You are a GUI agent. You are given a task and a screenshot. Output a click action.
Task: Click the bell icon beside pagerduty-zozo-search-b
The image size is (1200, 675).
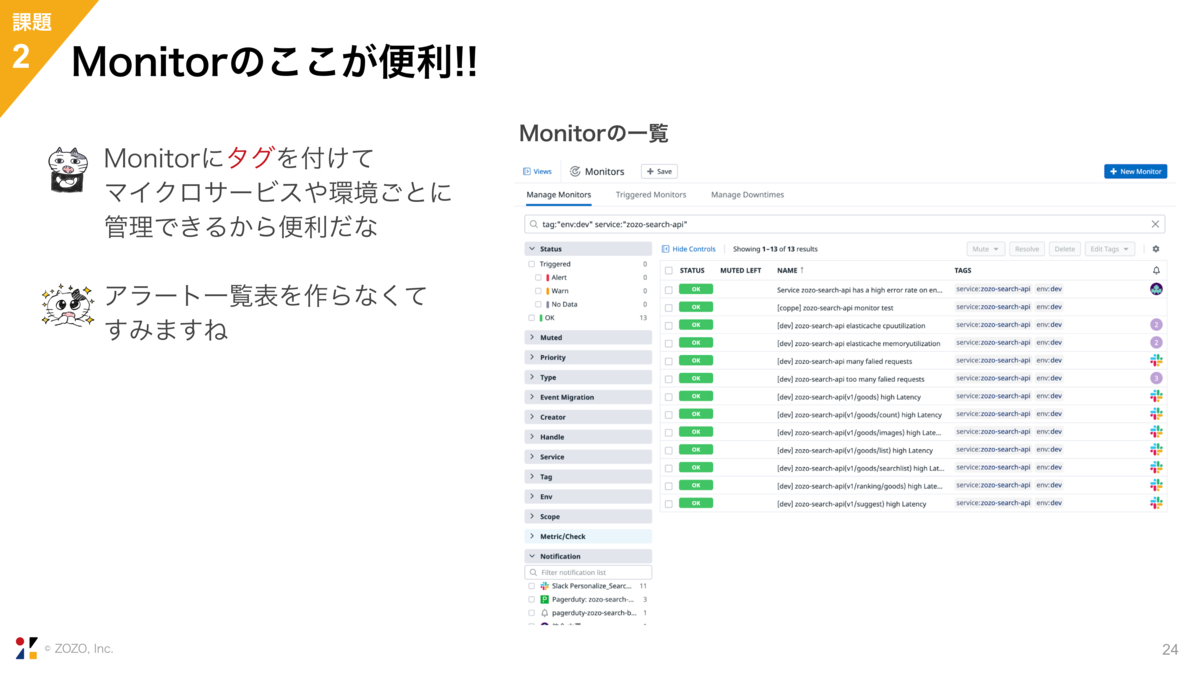(x=545, y=613)
